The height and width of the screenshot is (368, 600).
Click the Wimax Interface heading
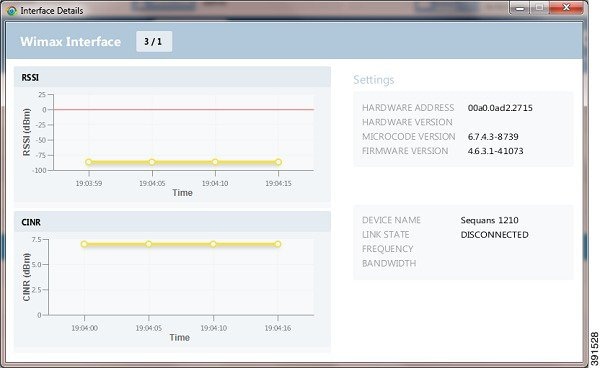71,41
